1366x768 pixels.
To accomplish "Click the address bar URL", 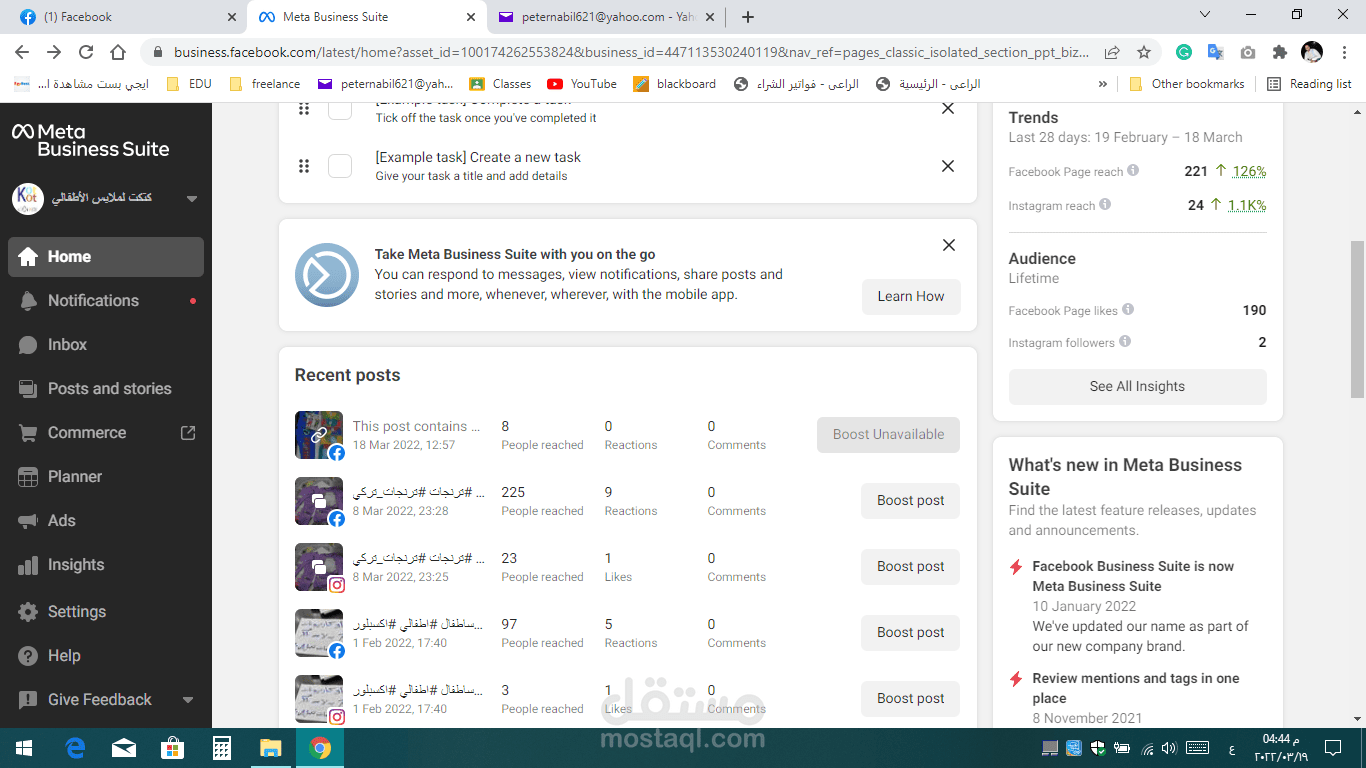I will pyautogui.click(x=630, y=52).
